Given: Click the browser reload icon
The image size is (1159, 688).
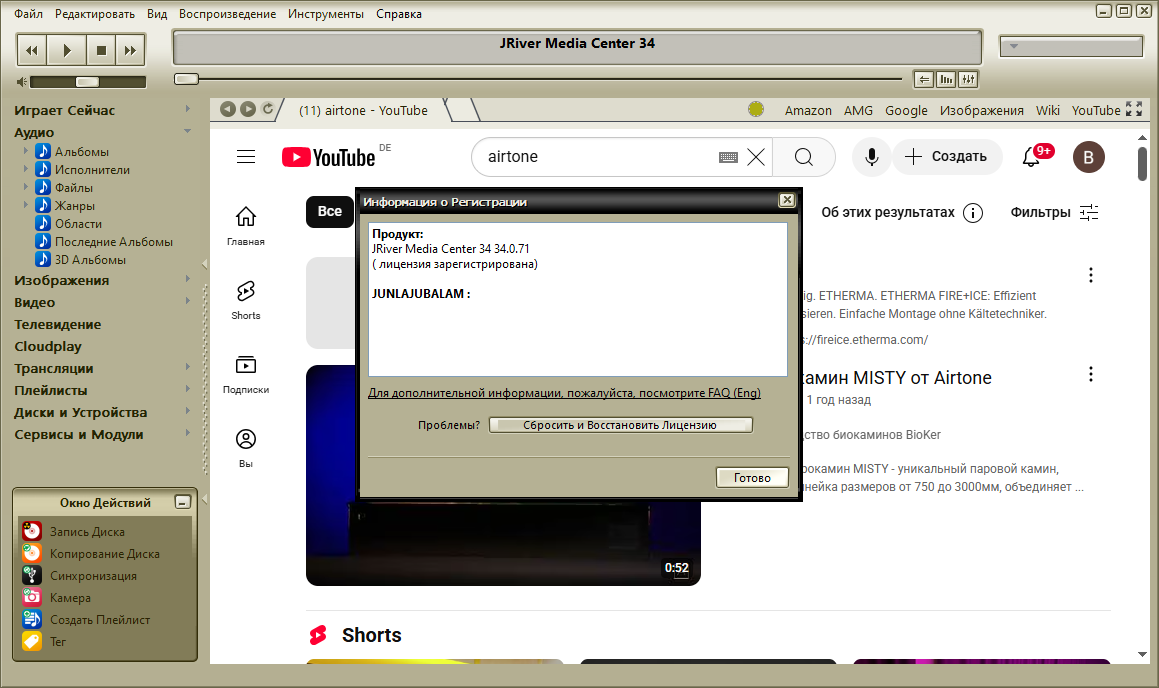Looking at the screenshot, I should 267,110.
